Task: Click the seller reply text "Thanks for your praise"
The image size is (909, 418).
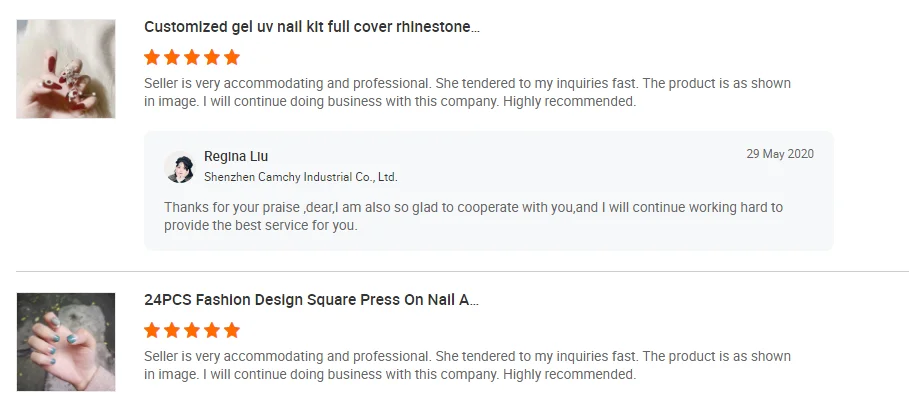Action: pyautogui.click(x=473, y=216)
